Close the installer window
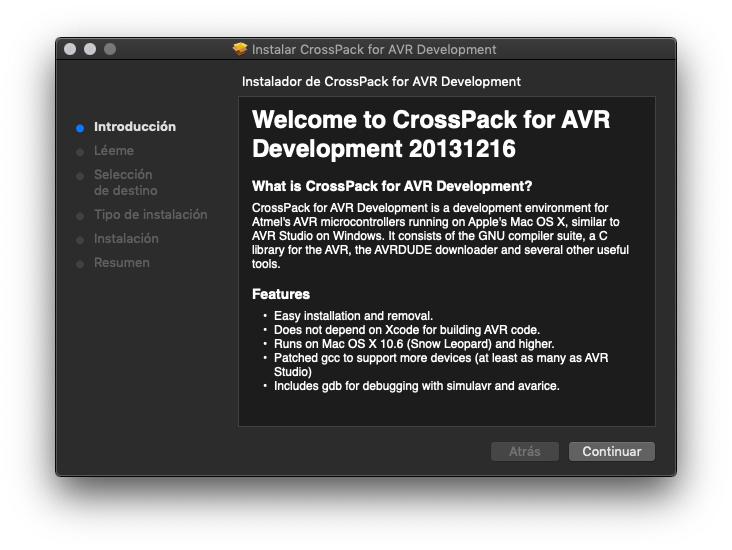732x550 pixels. [70, 49]
